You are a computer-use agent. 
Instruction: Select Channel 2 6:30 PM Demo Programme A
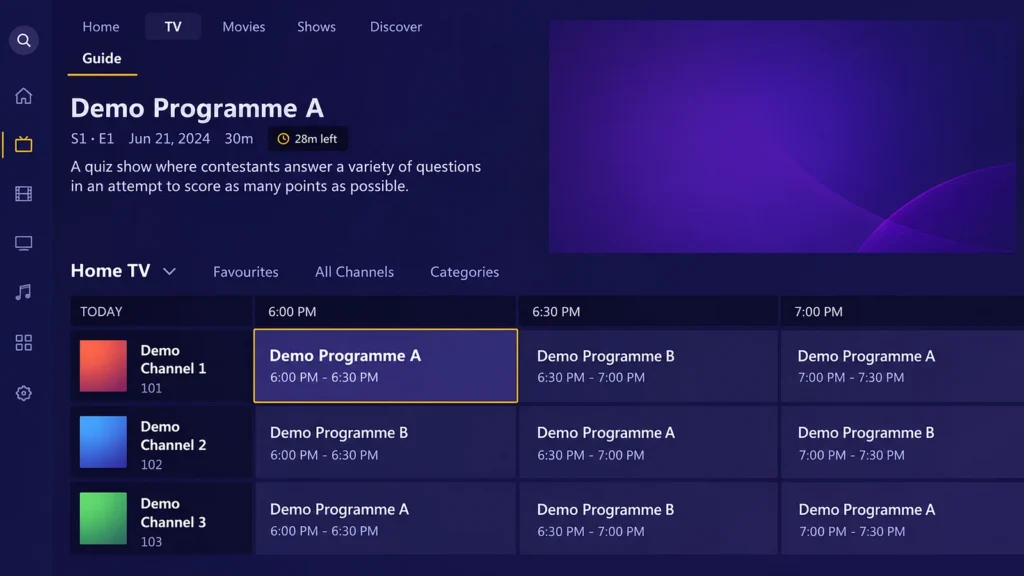pos(648,442)
